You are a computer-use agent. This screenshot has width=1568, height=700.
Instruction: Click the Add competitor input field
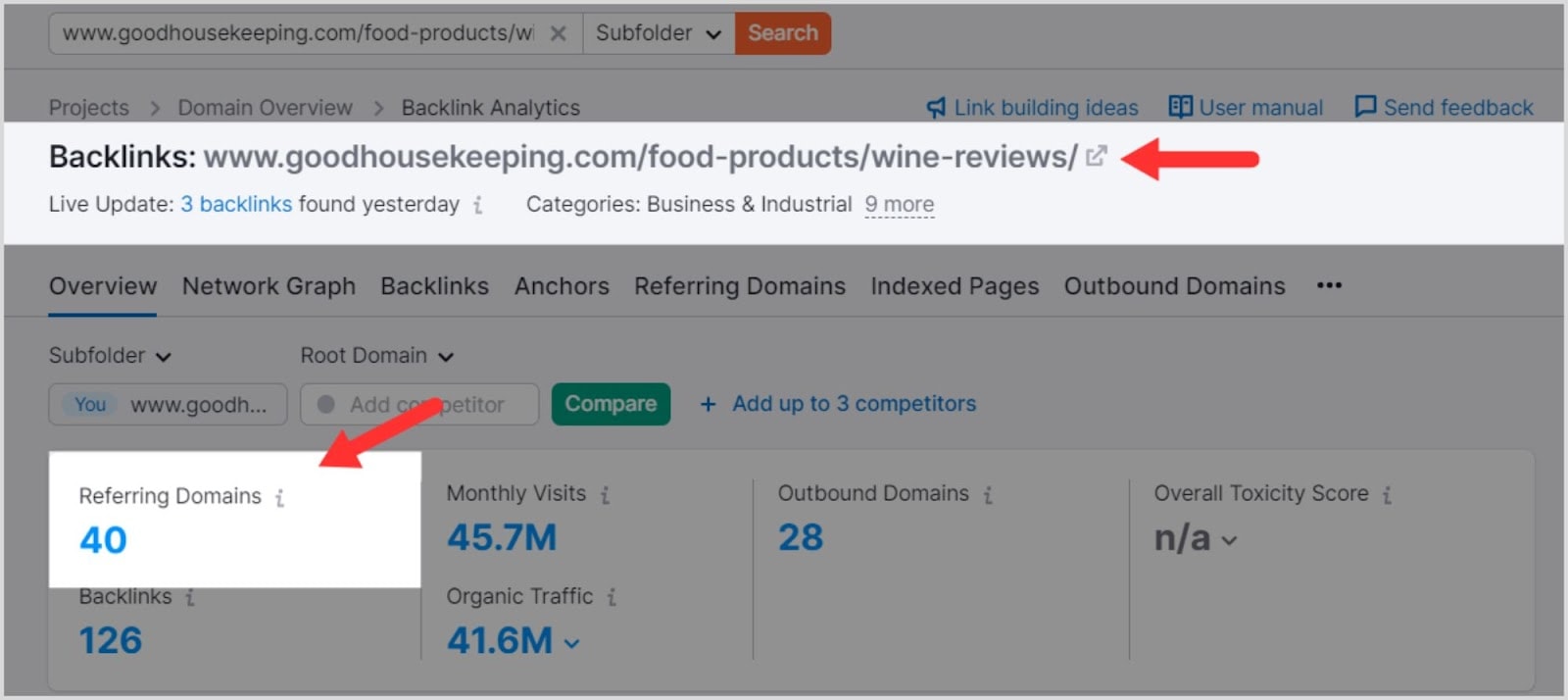[x=419, y=405]
